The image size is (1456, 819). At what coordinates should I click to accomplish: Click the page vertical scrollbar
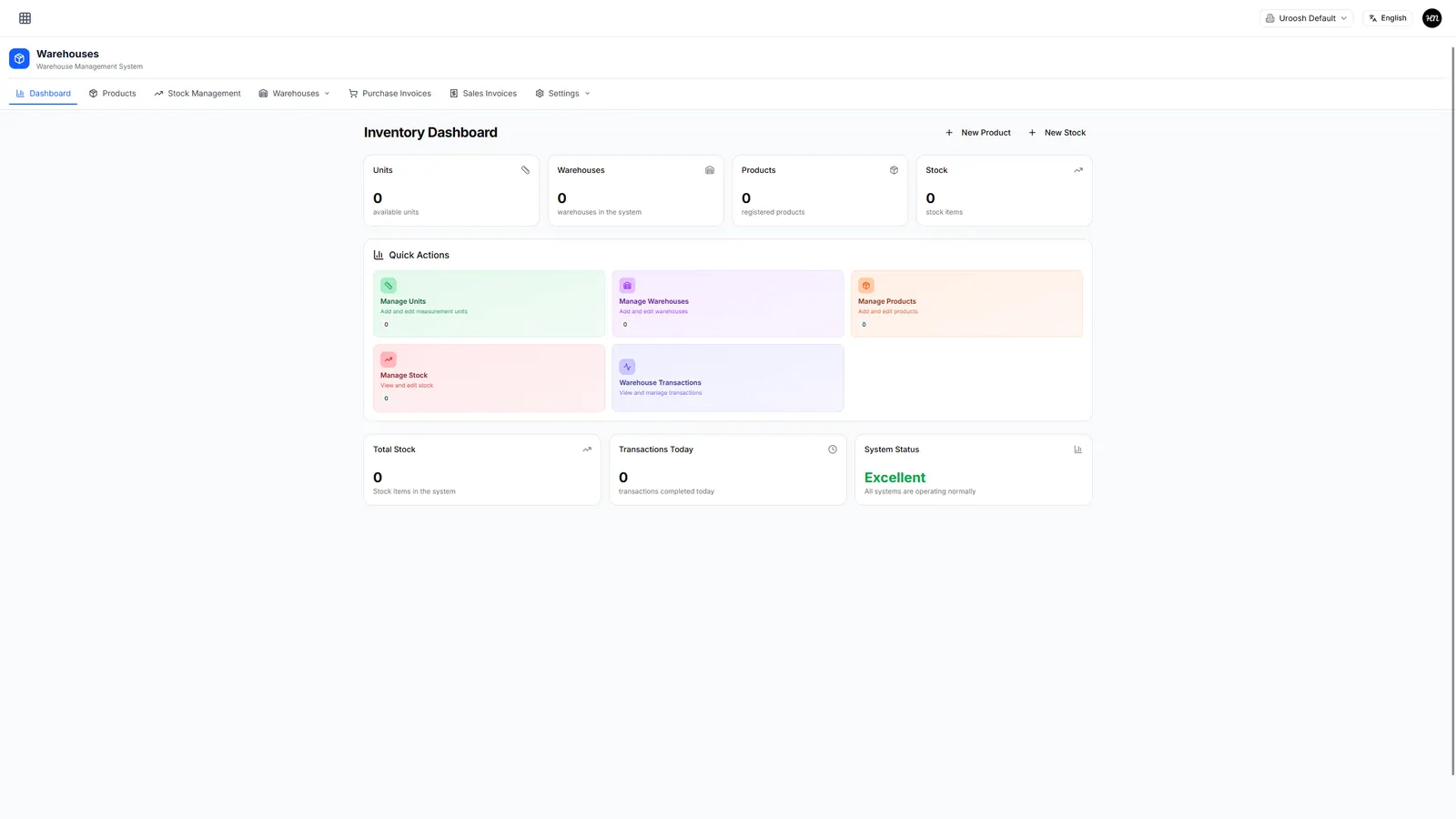click(1452, 409)
